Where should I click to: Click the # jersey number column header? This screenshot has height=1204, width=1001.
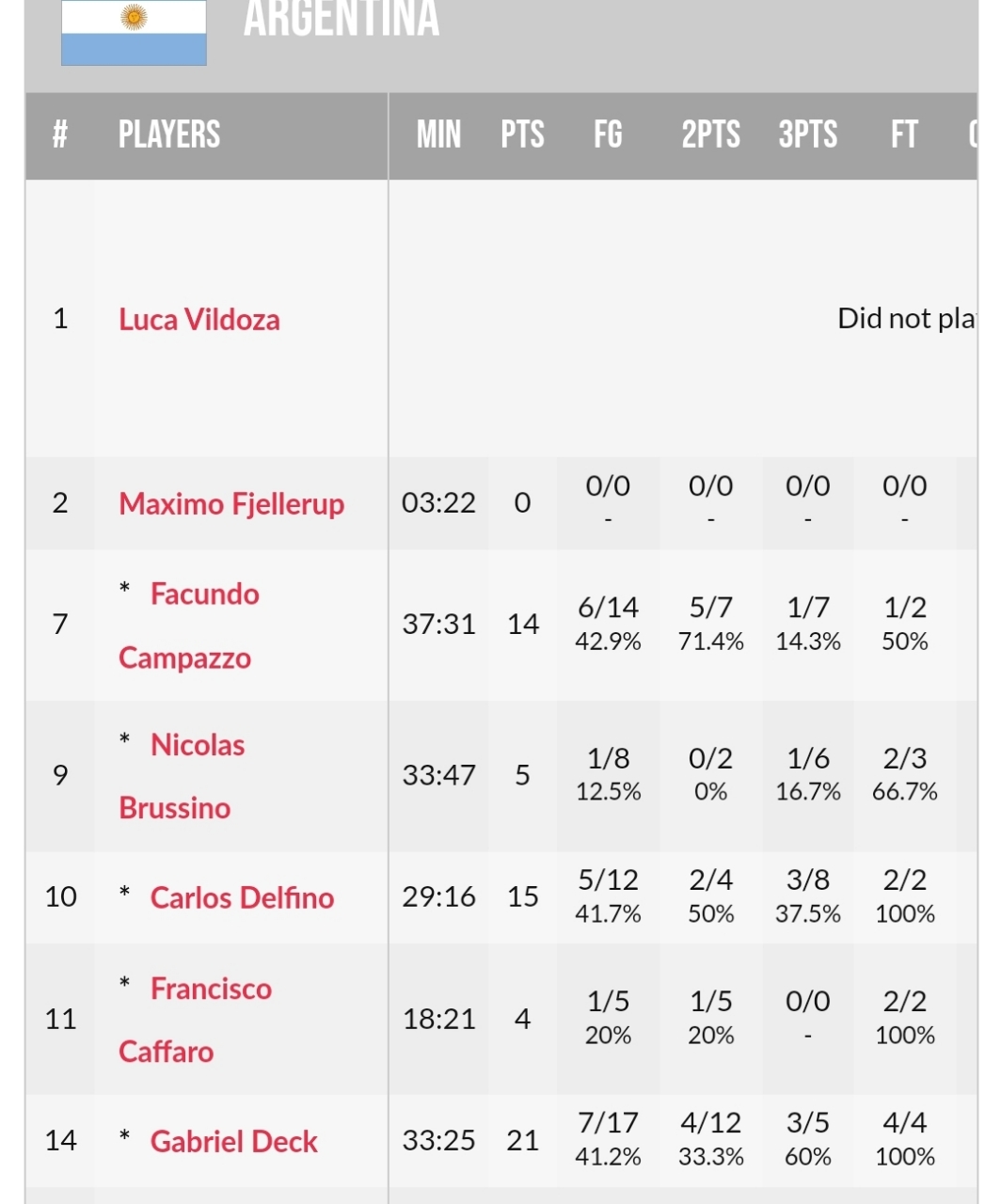[60, 135]
